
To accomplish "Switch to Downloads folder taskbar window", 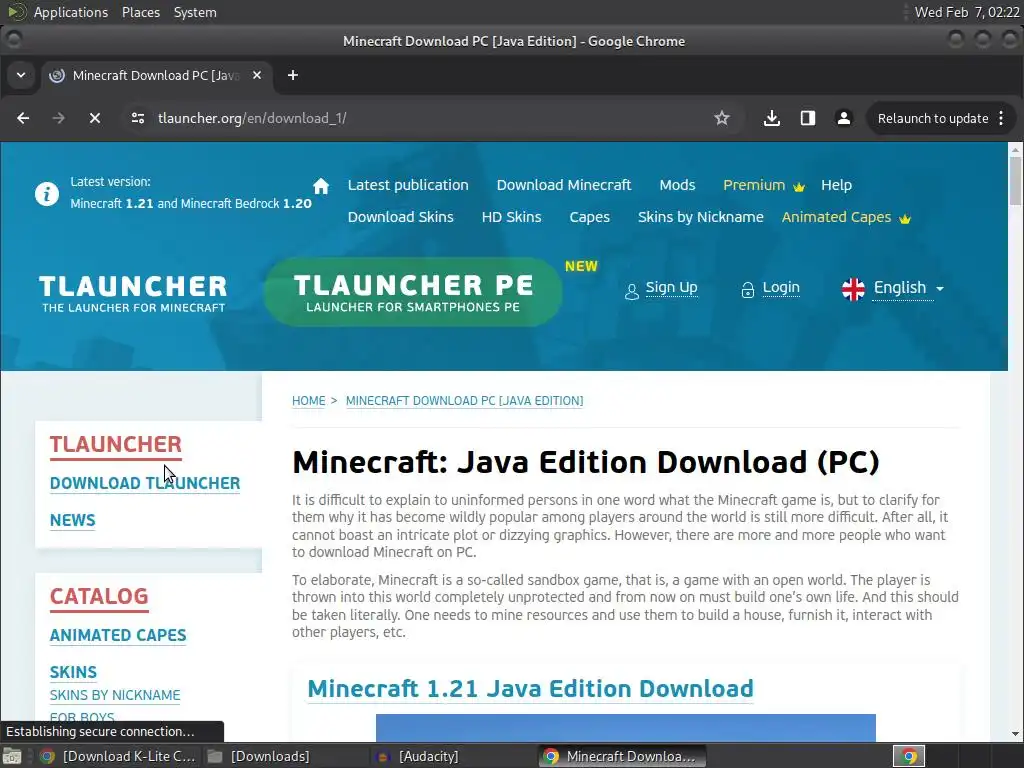I will [x=258, y=756].
